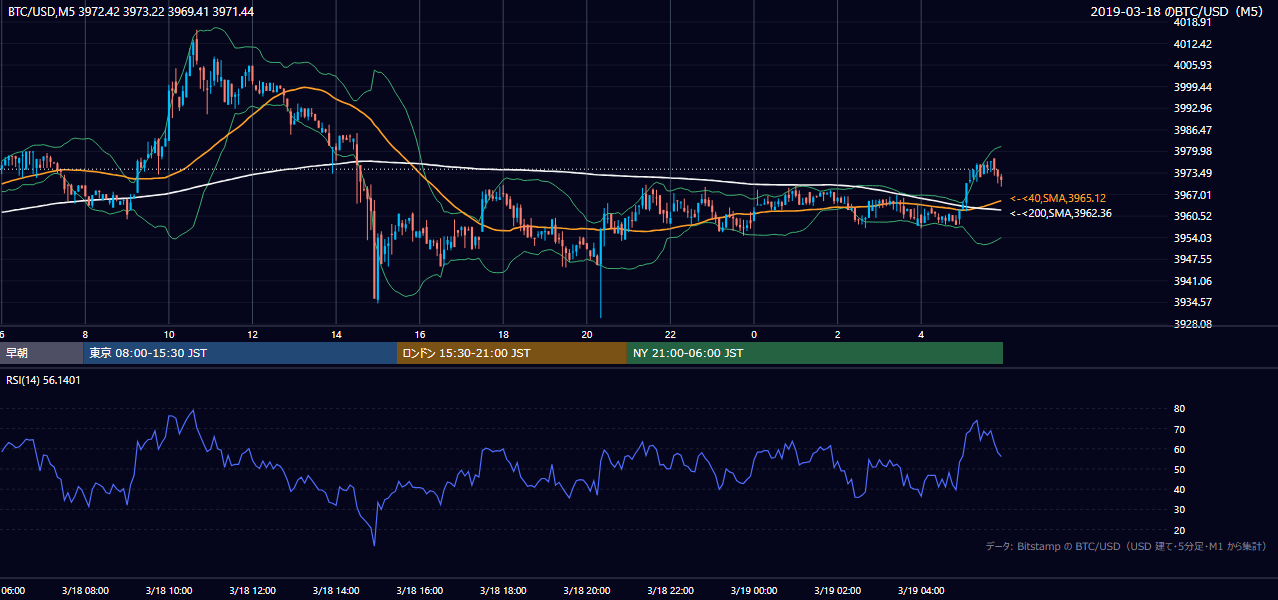Click the 3/18 08:00 date label
The height and width of the screenshot is (600, 1278).
coord(85,591)
